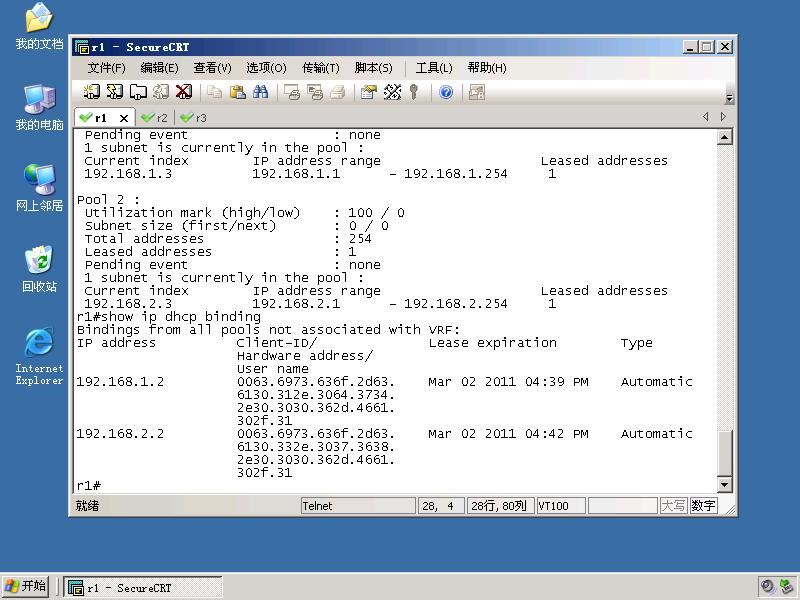Open the 查看(V) menu
Viewport: 800px width, 600px height.
point(212,68)
